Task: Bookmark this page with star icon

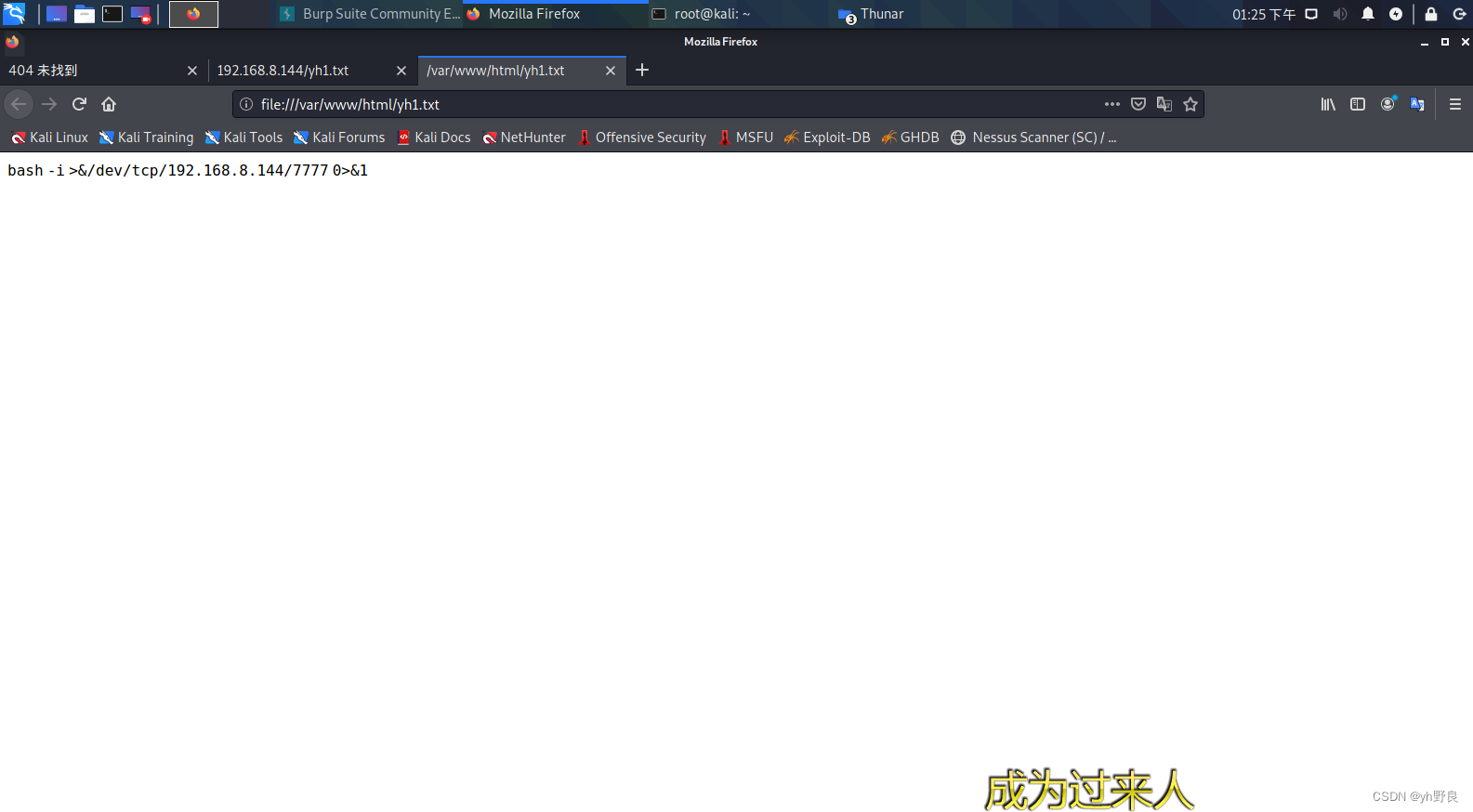Action: pos(1190,104)
